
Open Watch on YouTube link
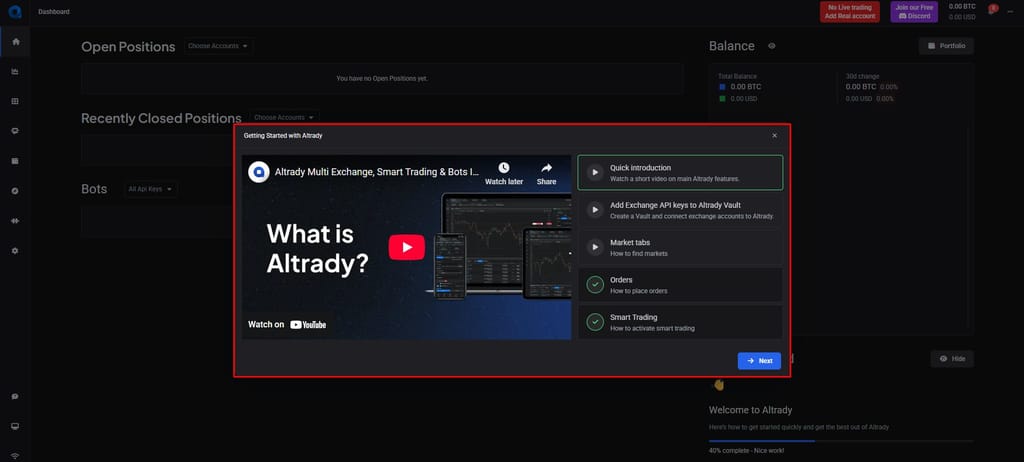pos(287,324)
